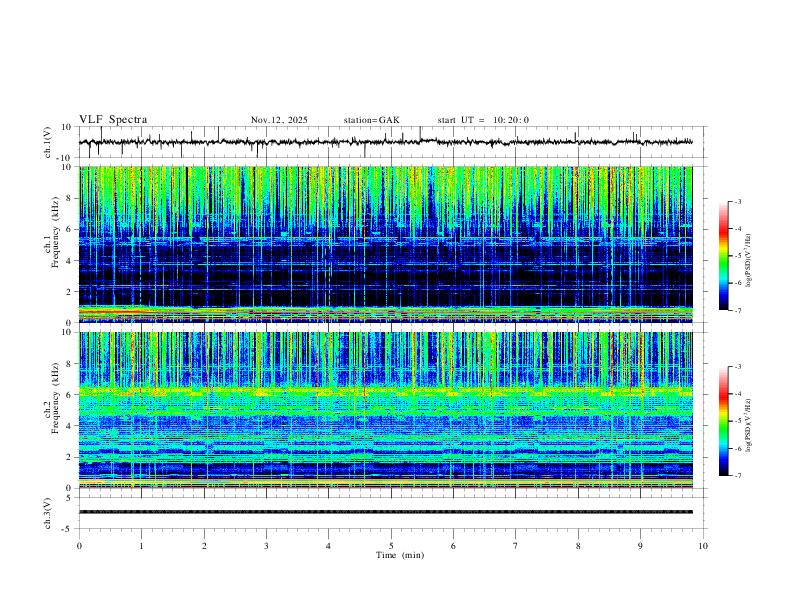Click the time axis tick label '3'

(266, 546)
